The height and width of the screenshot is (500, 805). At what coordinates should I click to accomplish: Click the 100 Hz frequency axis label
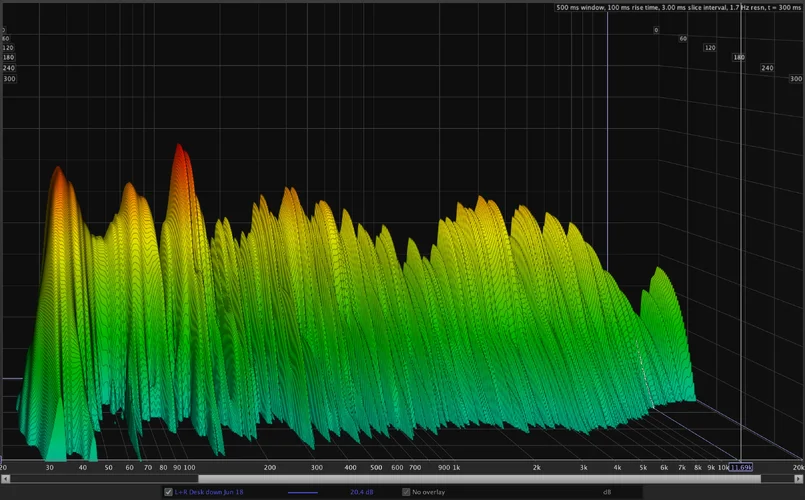click(x=189, y=467)
